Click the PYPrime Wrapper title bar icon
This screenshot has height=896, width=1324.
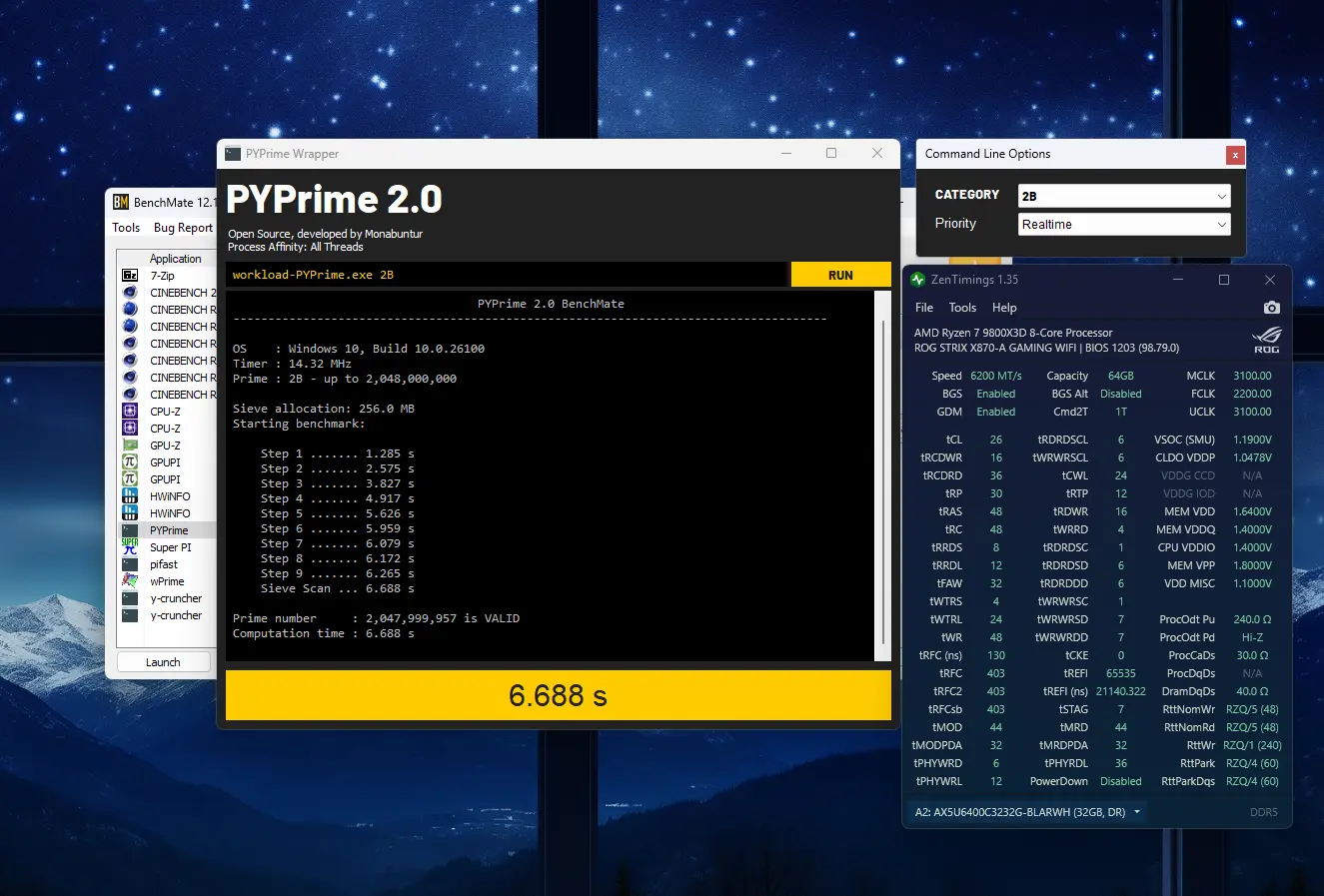click(x=233, y=154)
